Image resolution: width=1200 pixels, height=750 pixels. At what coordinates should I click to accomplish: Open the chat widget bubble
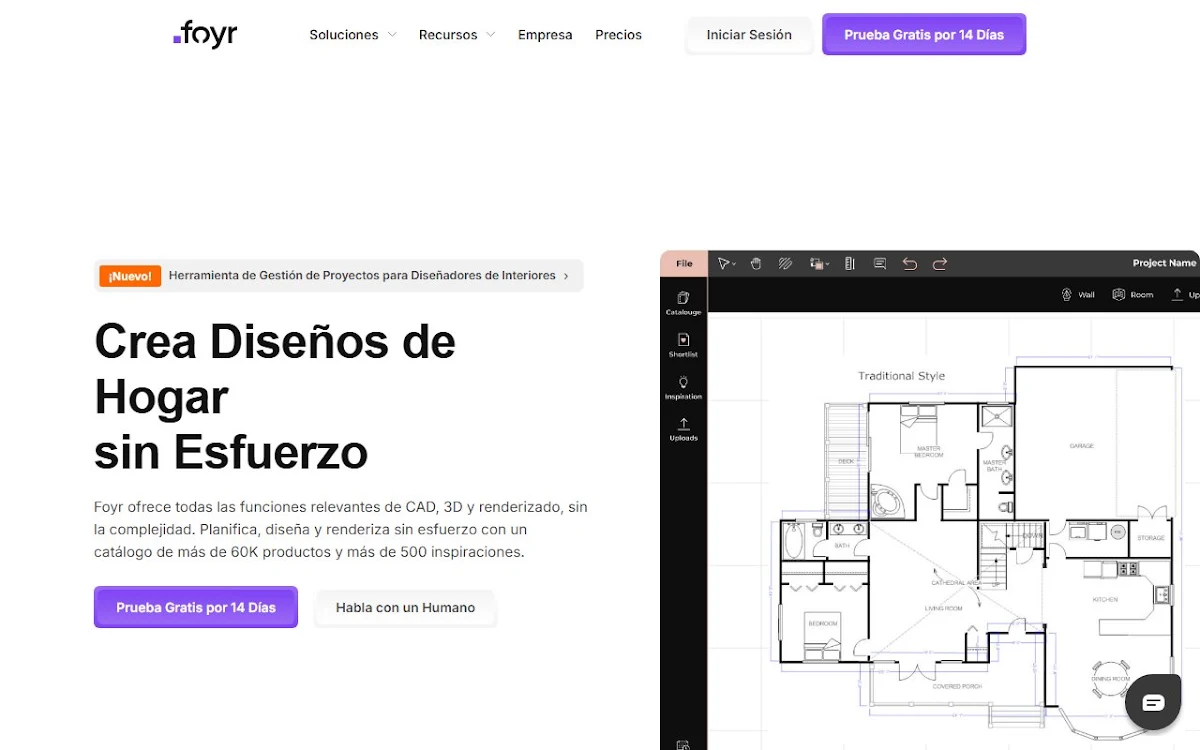pyautogui.click(x=1153, y=703)
